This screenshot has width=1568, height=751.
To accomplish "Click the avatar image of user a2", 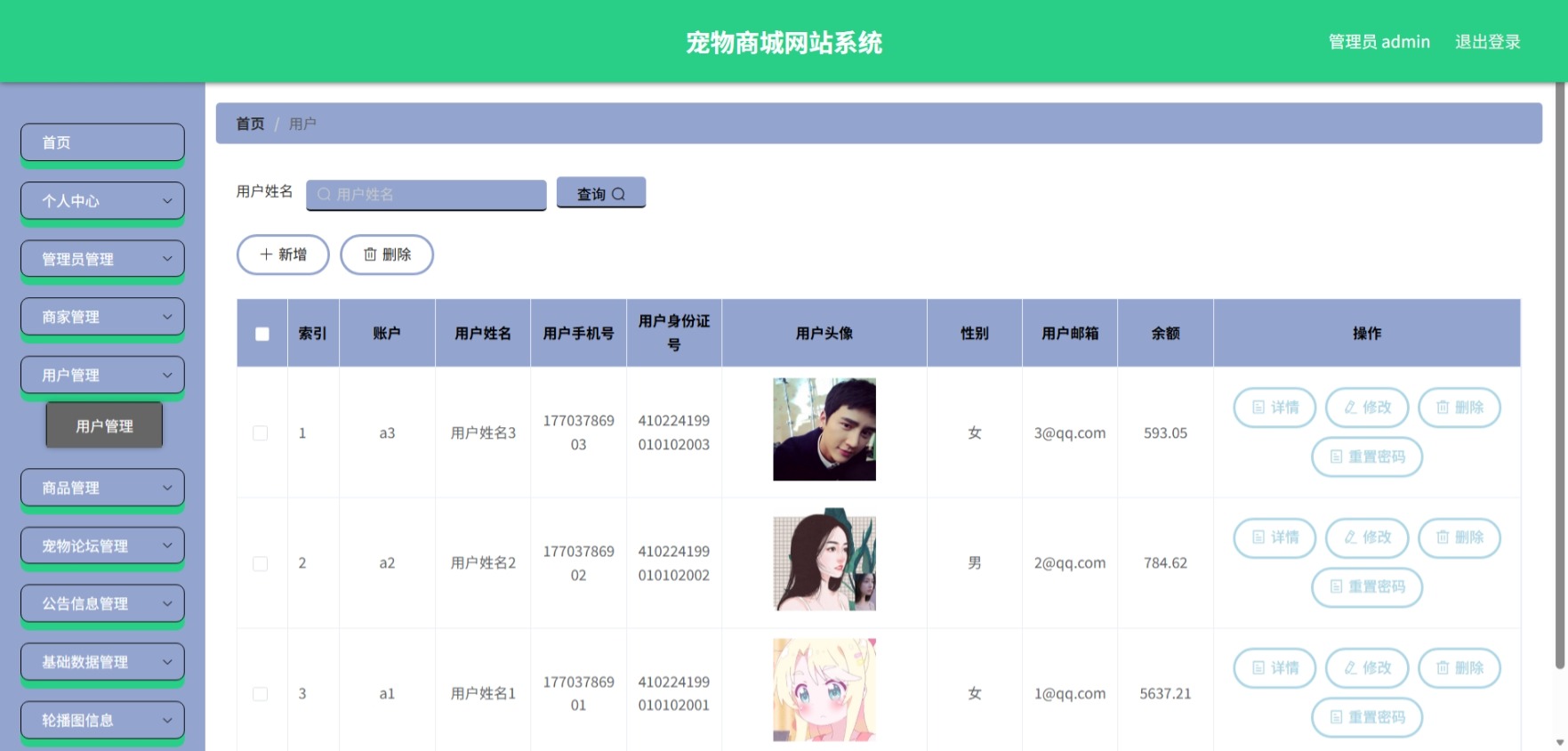I will tap(824, 560).
